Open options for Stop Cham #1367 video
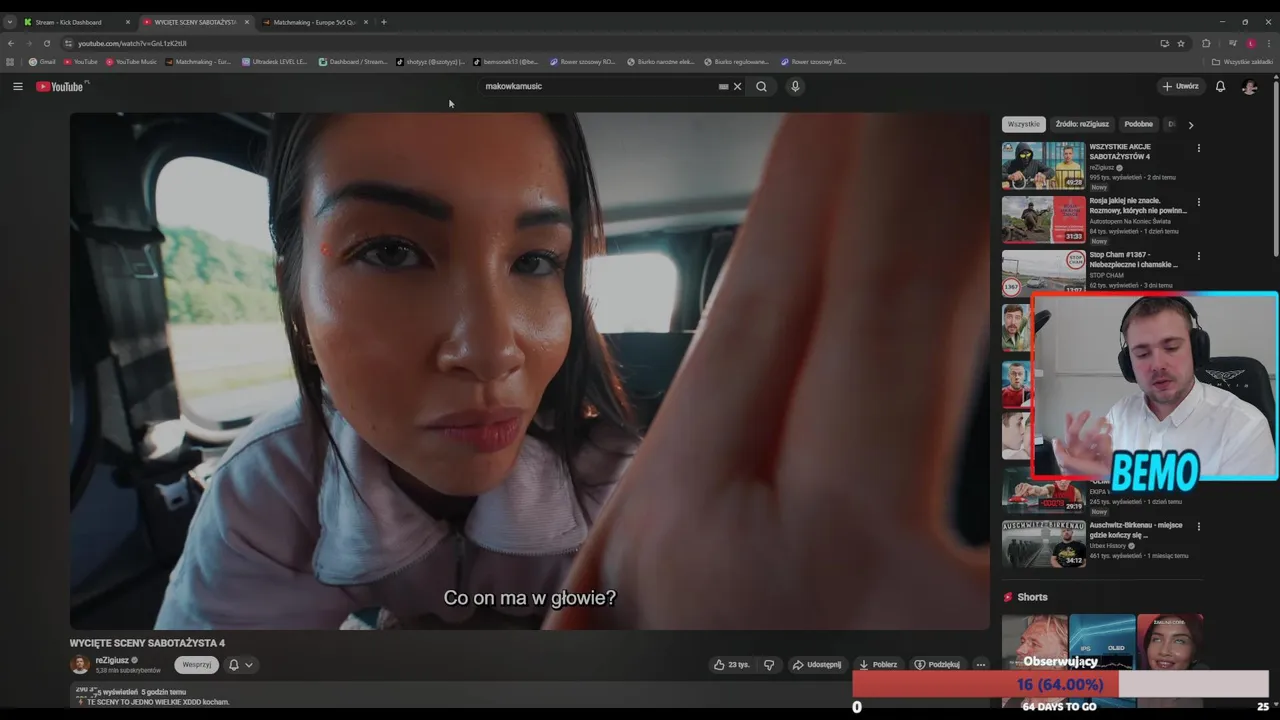 coord(1198,256)
